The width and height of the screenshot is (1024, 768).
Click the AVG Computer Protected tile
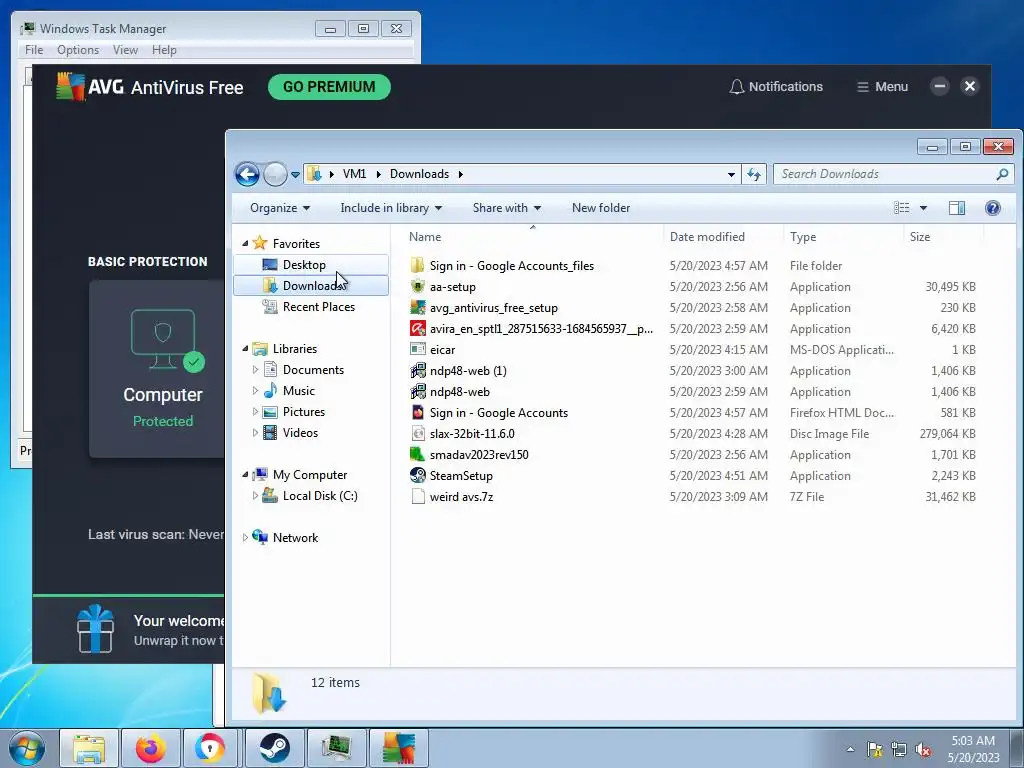click(x=157, y=369)
